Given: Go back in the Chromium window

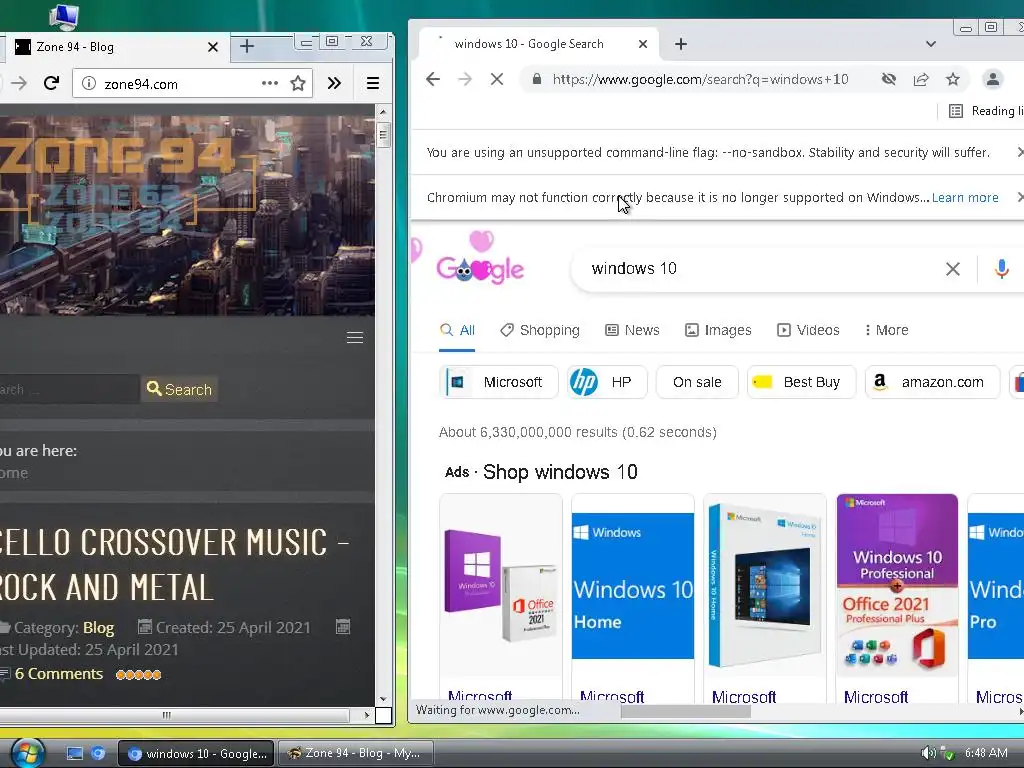Looking at the screenshot, I should coord(432,79).
